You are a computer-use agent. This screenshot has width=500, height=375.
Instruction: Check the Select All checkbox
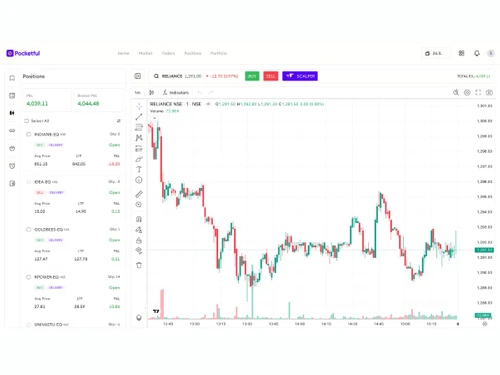point(27,121)
